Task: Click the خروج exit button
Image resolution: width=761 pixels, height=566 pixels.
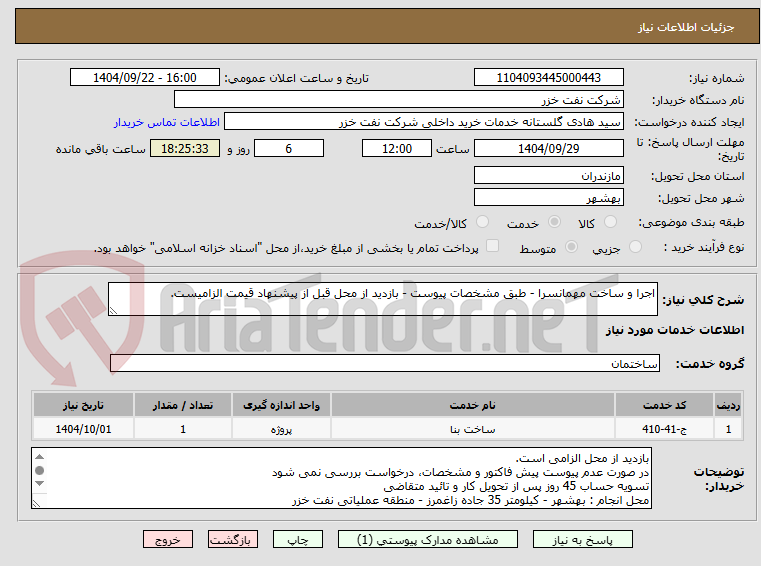Action: point(167,539)
